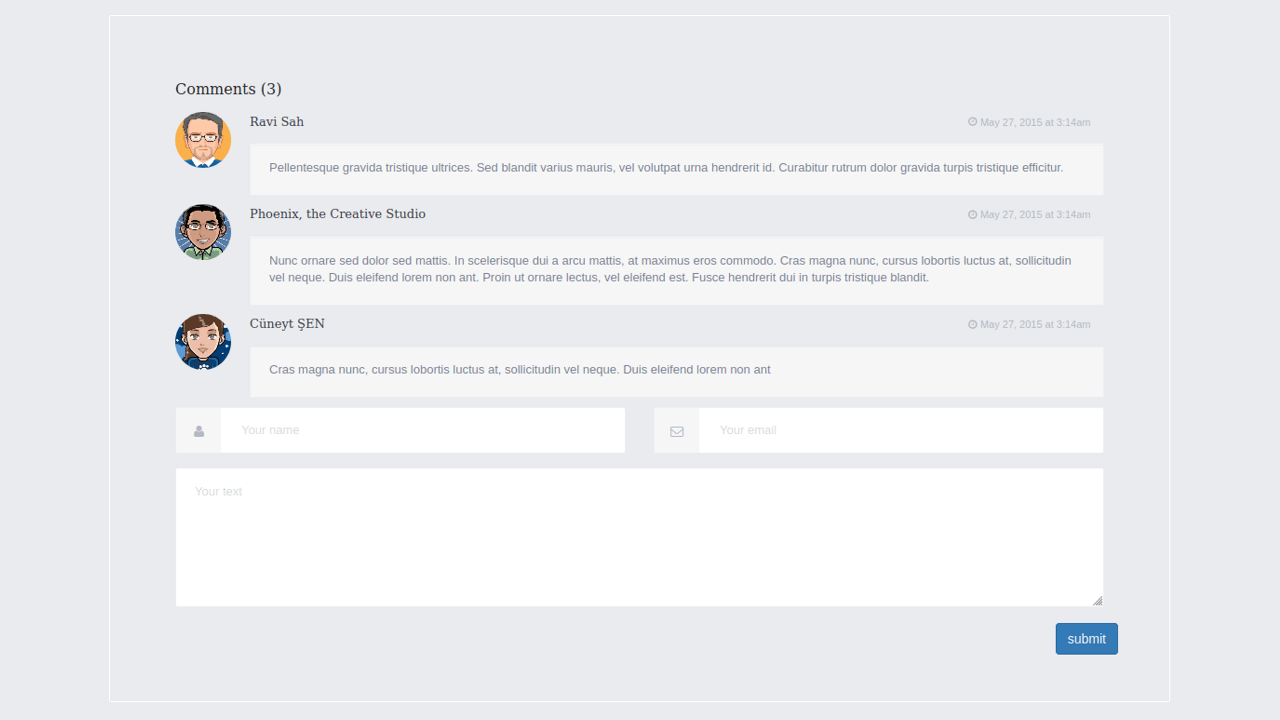Select the commenter name Ravi Sah

coord(277,121)
